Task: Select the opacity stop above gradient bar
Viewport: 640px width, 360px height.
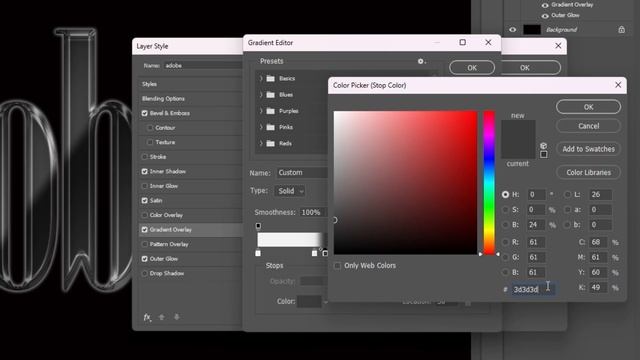Action: click(258, 226)
